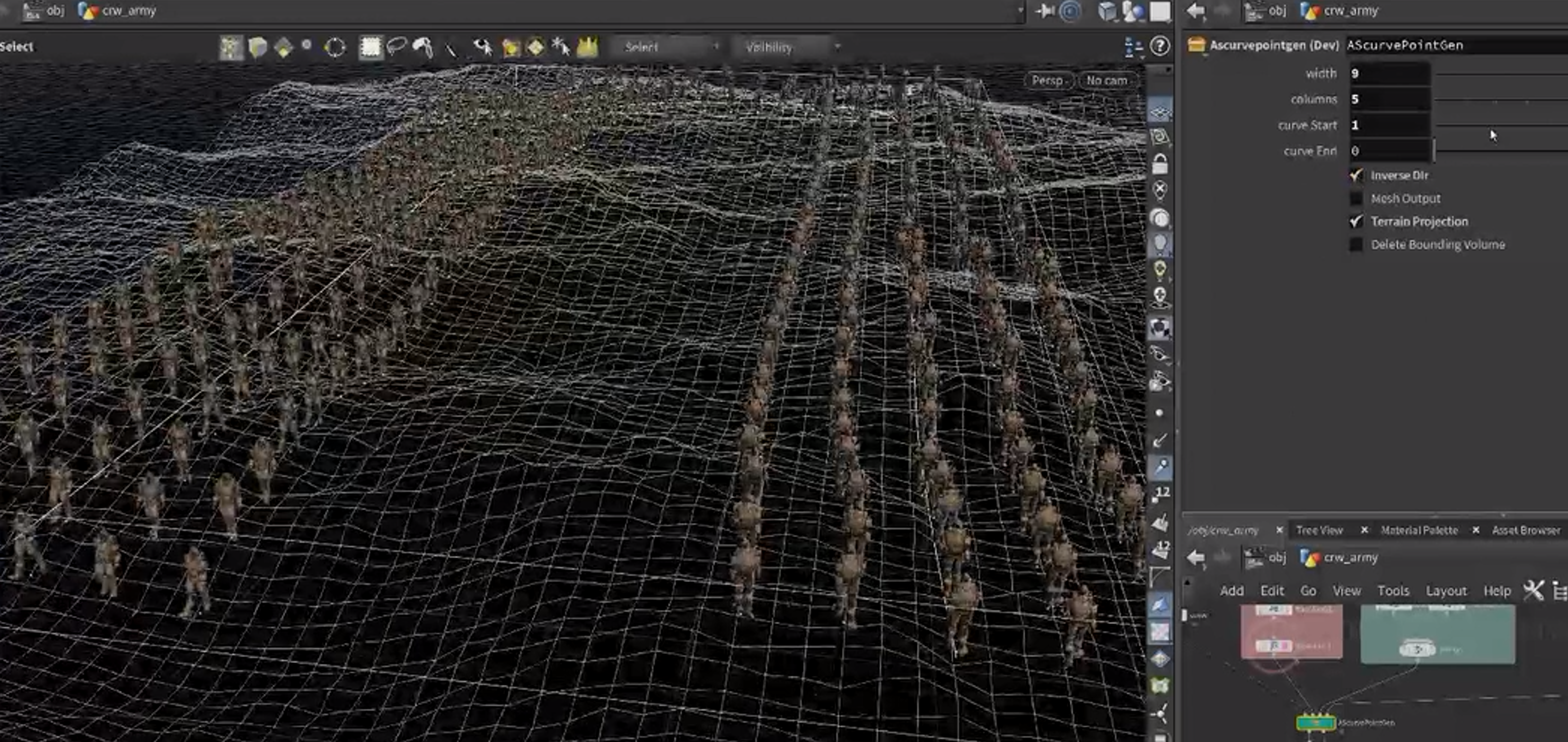Open the View menu in network editor
Screen dimensions: 1568x742
point(1347,591)
